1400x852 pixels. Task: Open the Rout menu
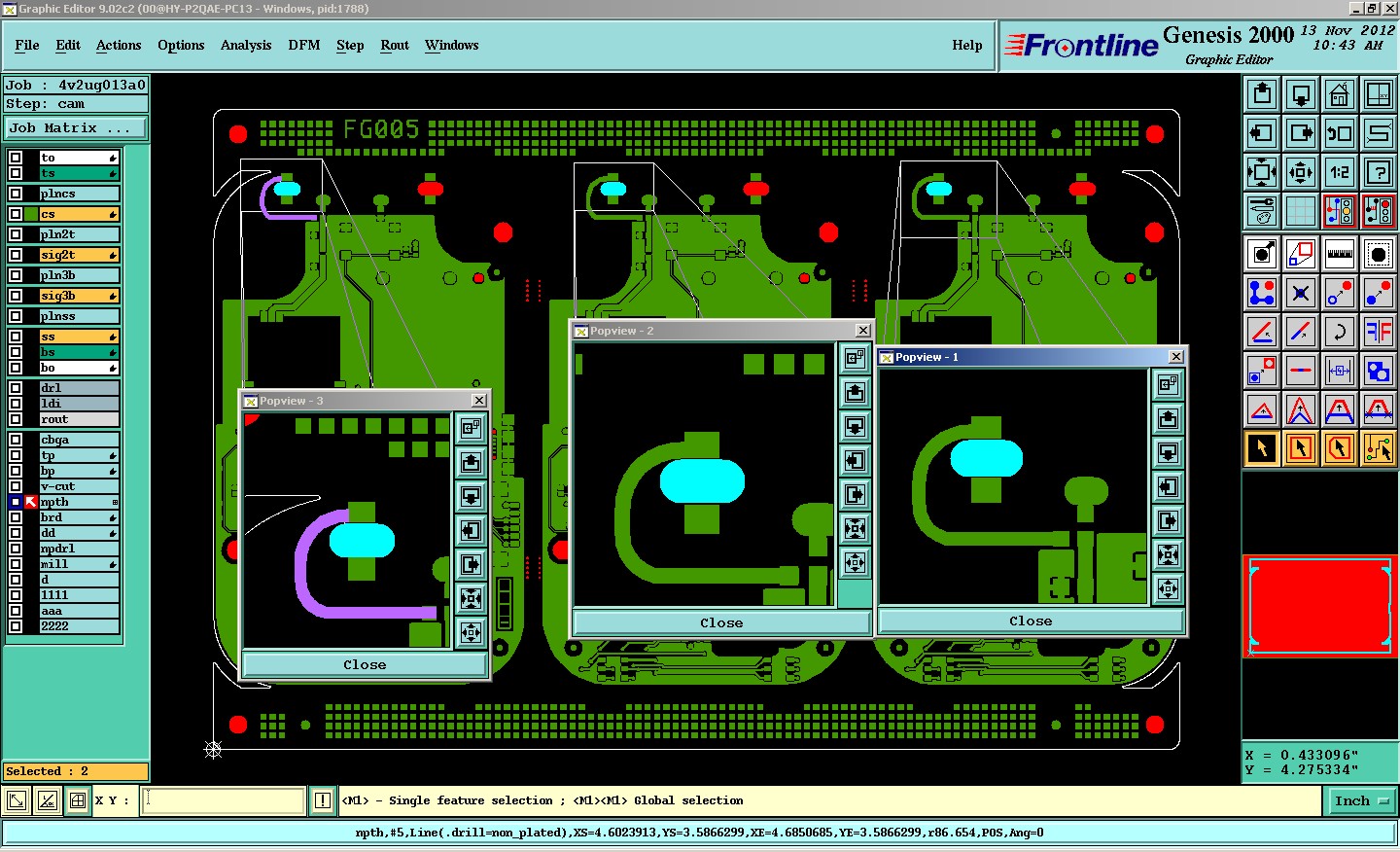(395, 45)
